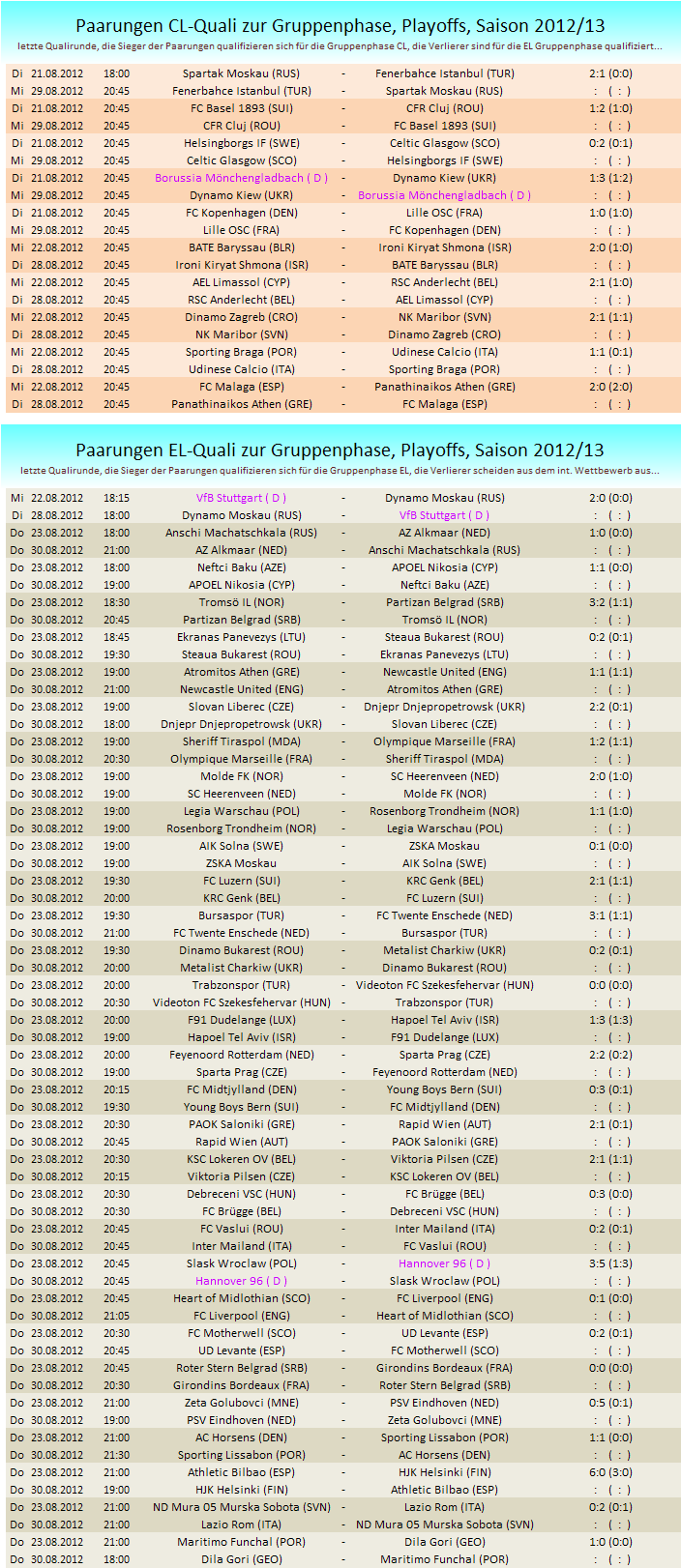Click the kickoff time '18:45' of Ekranas Panevezys

coord(116,637)
